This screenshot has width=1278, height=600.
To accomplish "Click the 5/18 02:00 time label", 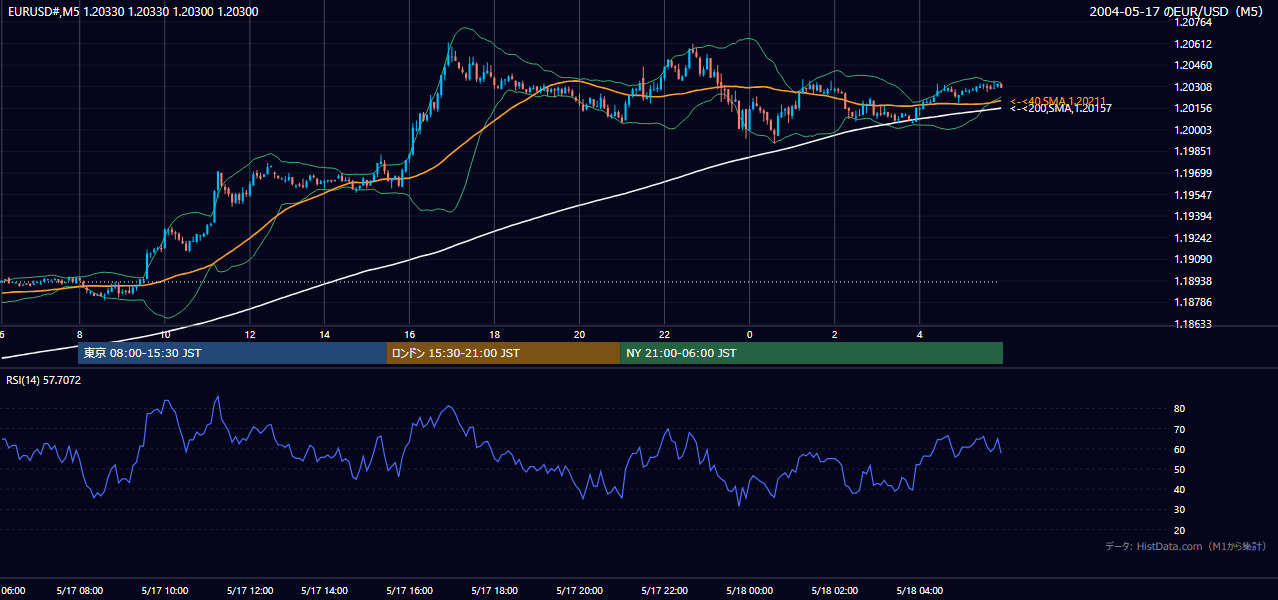I will tap(834, 591).
